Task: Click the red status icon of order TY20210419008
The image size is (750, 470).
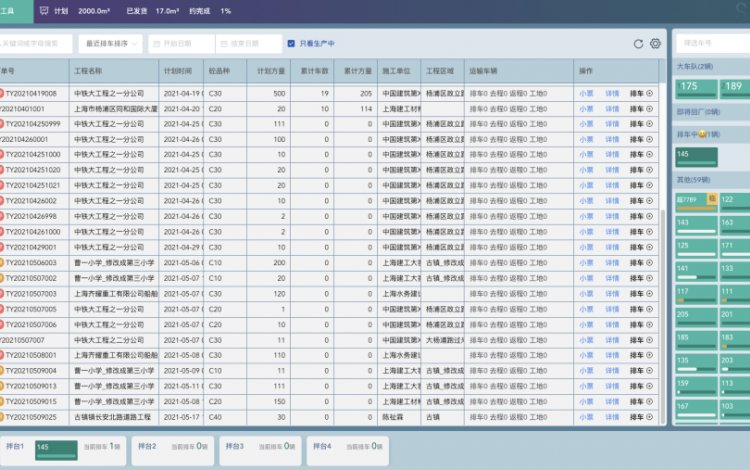Action: 1,93
